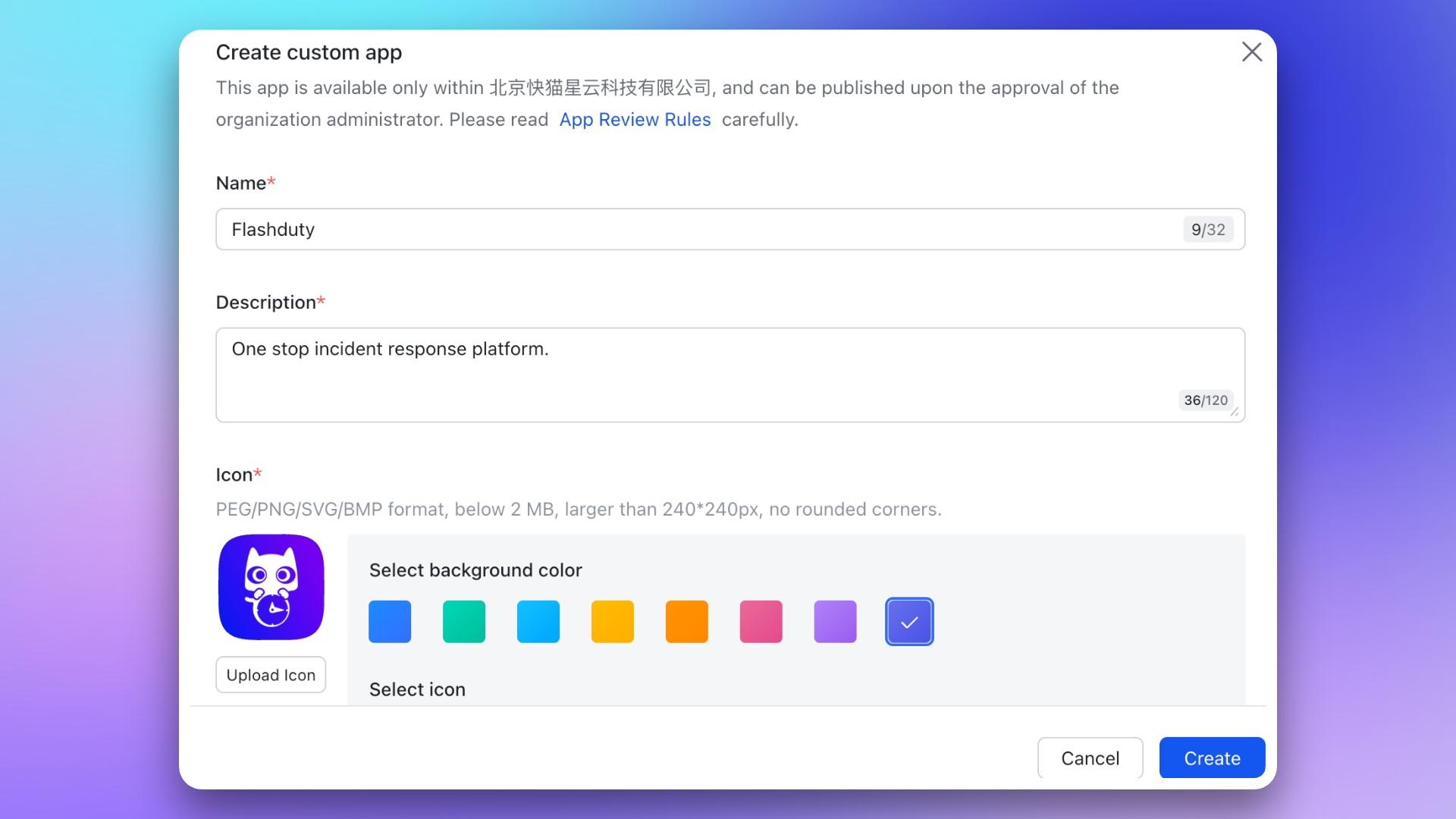
Task: Click the Cancel button
Action: (1090, 758)
